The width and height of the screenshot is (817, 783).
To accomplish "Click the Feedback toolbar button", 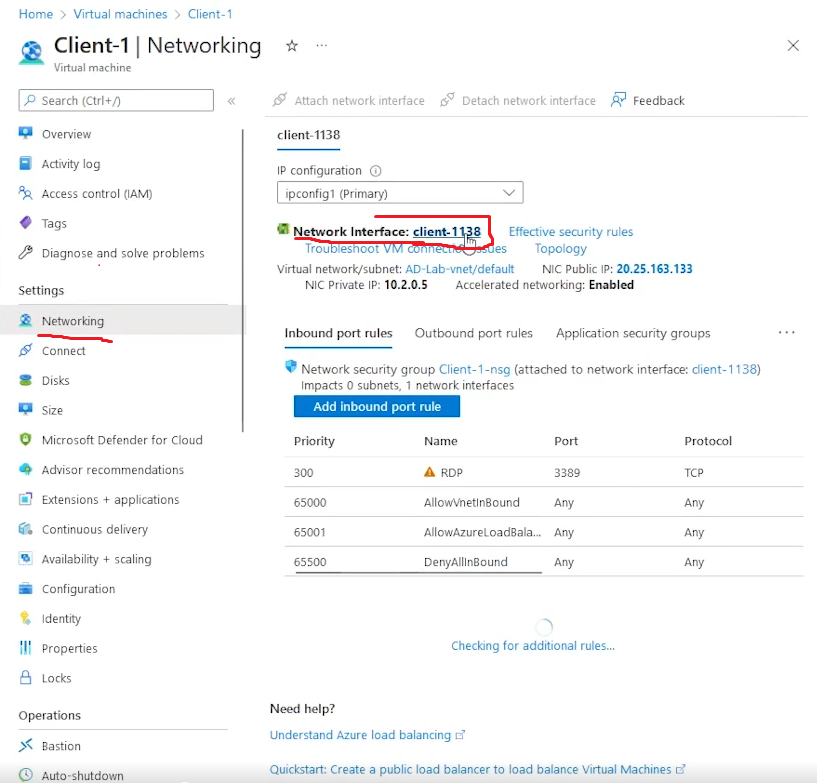I will (648, 101).
